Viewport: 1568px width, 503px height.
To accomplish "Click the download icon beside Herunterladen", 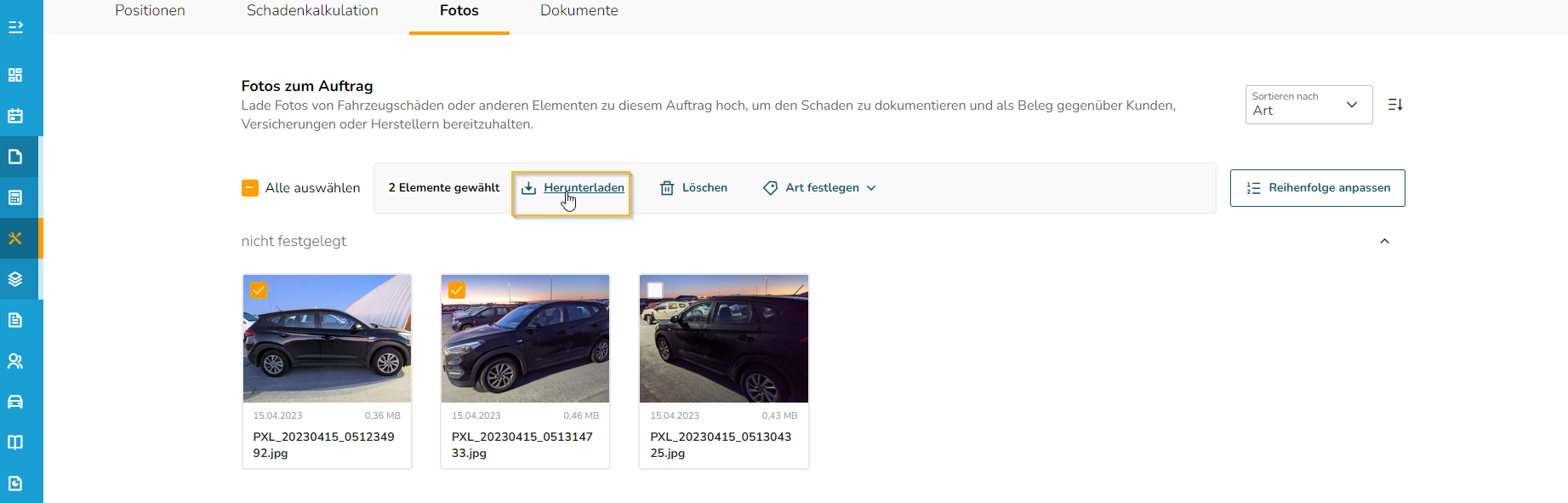I will [528, 188].
